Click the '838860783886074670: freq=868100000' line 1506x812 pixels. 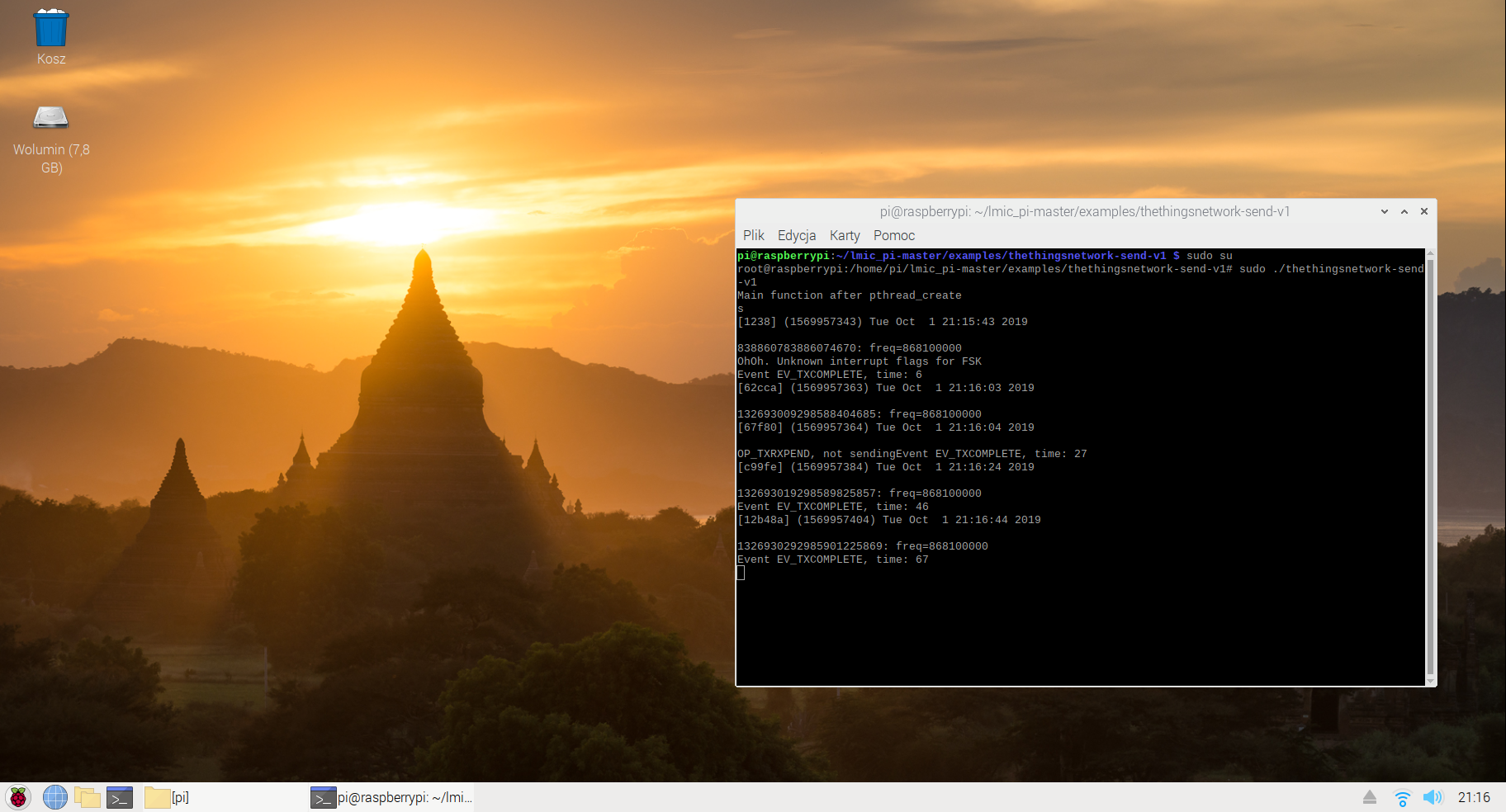point(850,348)
